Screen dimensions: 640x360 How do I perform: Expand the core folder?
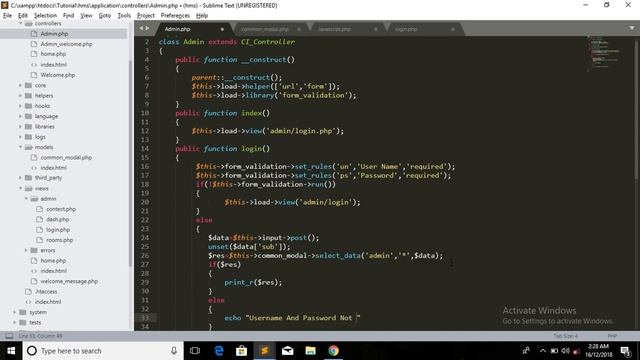20,85
